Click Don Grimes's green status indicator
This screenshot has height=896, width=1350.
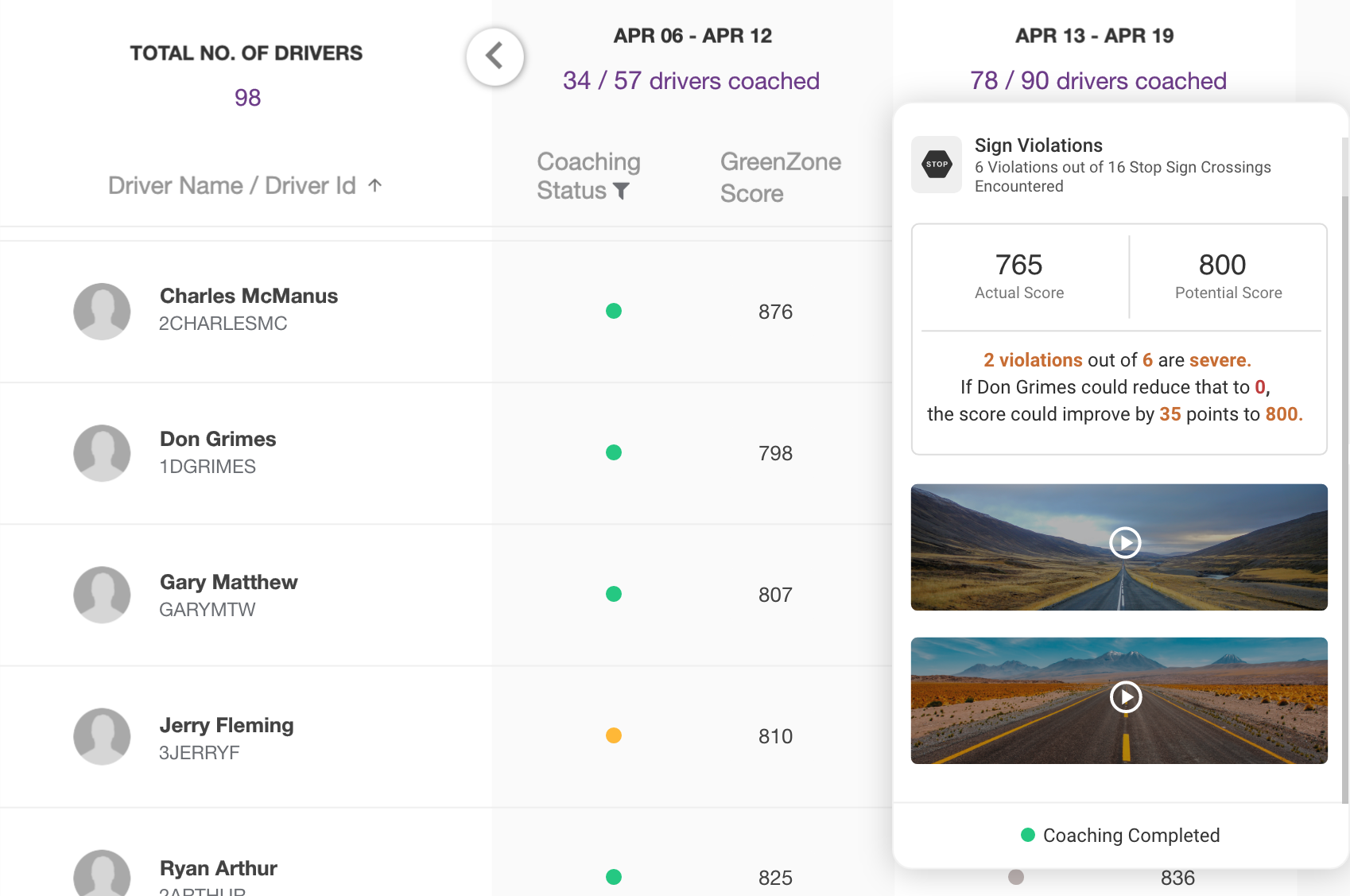(614, 452)
